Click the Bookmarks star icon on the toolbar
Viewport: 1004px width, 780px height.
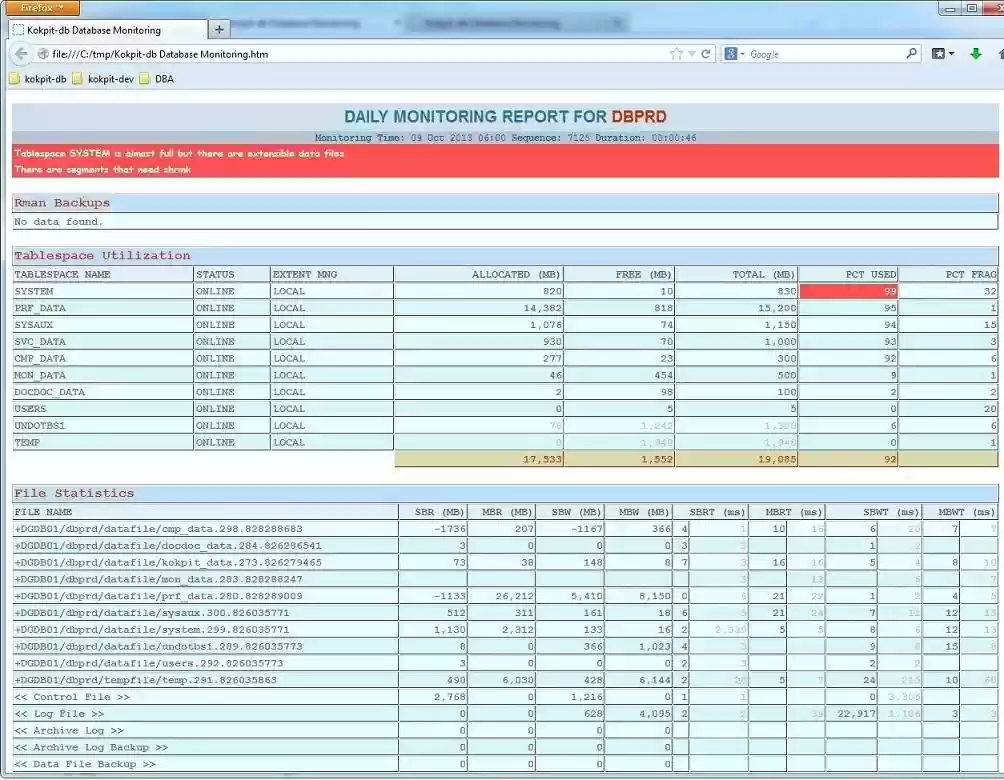tap(938, 53)
